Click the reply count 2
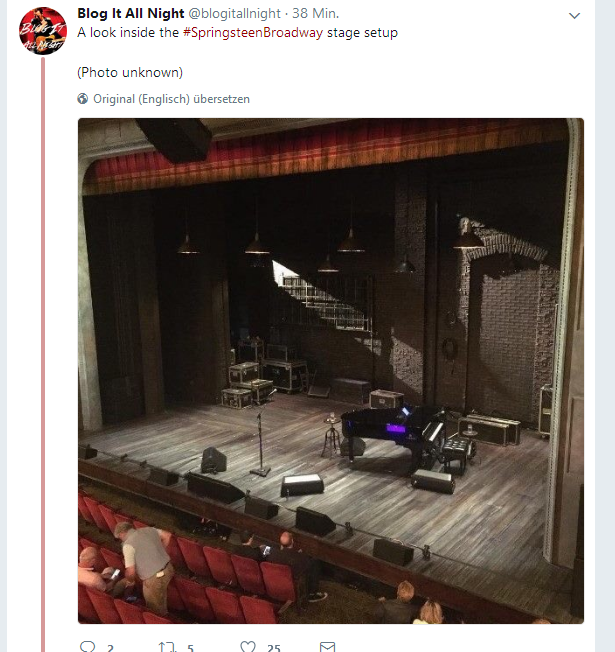615x652 pixels. pos(110,648)
